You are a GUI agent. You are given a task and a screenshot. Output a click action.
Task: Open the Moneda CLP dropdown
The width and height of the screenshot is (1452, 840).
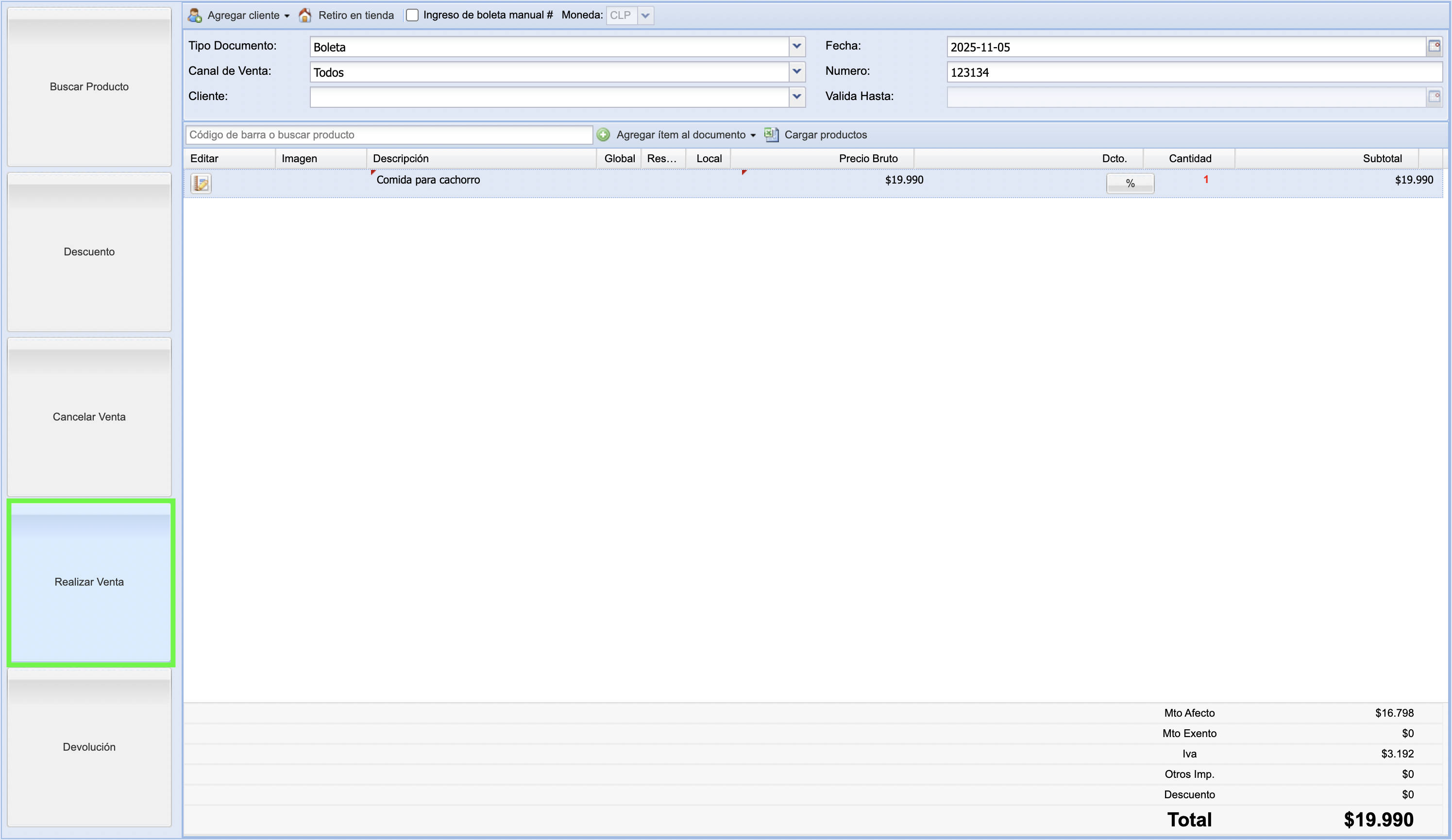click(645, 16)
